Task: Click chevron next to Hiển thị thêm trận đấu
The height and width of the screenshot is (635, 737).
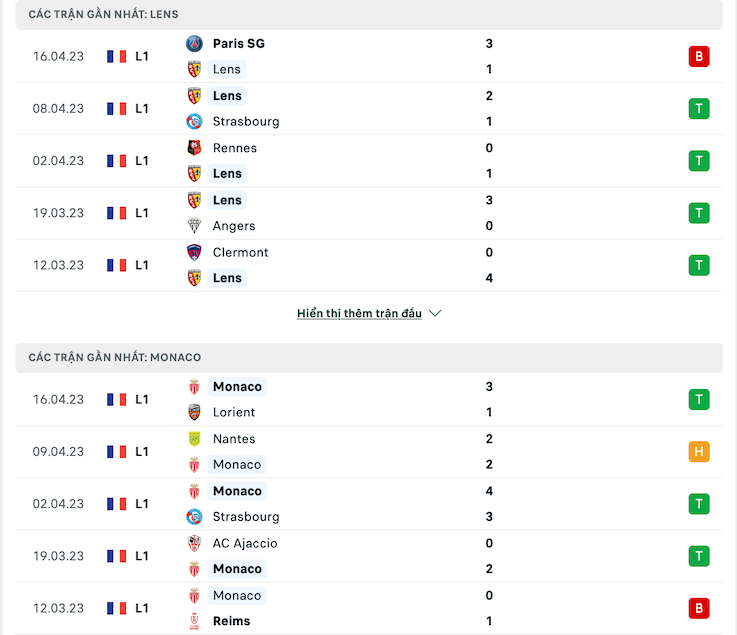Action: [435, 313]
